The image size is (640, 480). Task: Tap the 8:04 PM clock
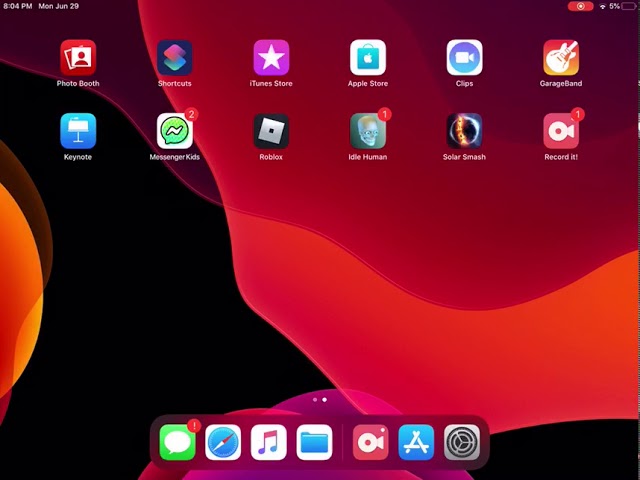click(18, 6)
